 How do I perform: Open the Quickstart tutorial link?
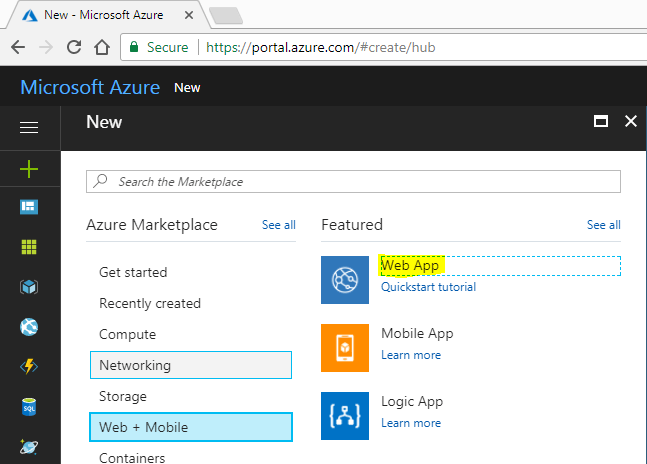tap(428, 287)
